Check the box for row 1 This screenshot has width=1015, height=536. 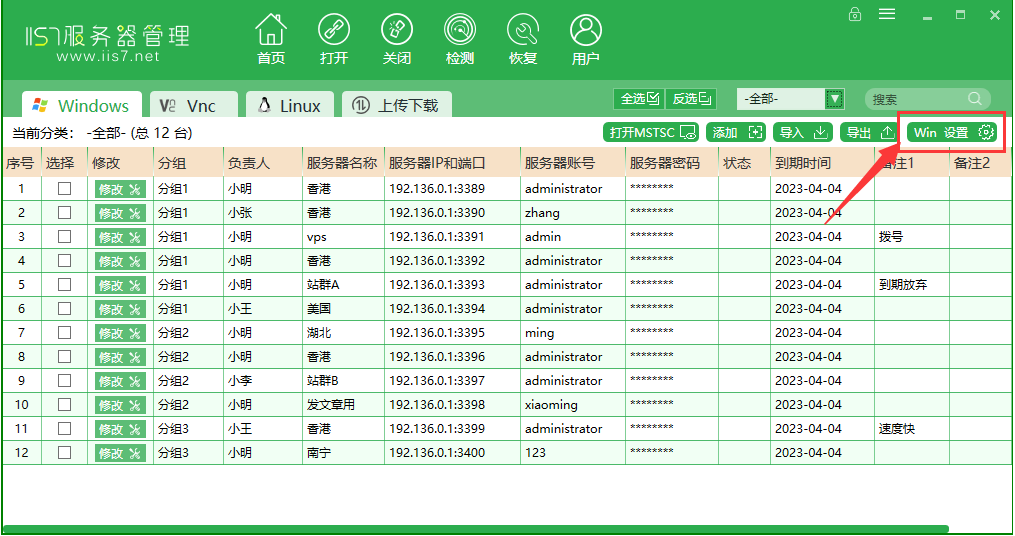(64, 188)
